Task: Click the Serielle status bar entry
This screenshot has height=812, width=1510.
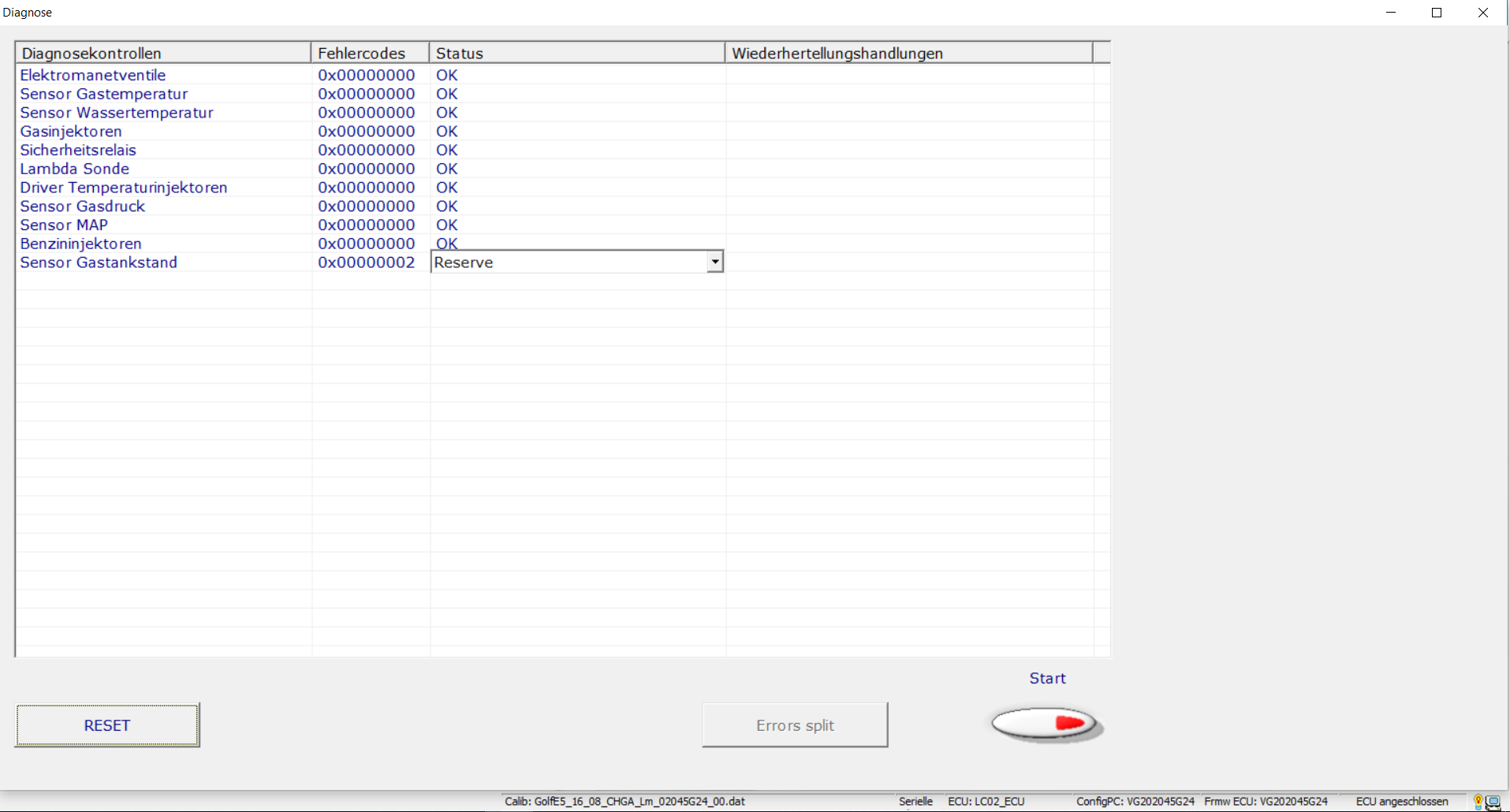Action: 915,802
